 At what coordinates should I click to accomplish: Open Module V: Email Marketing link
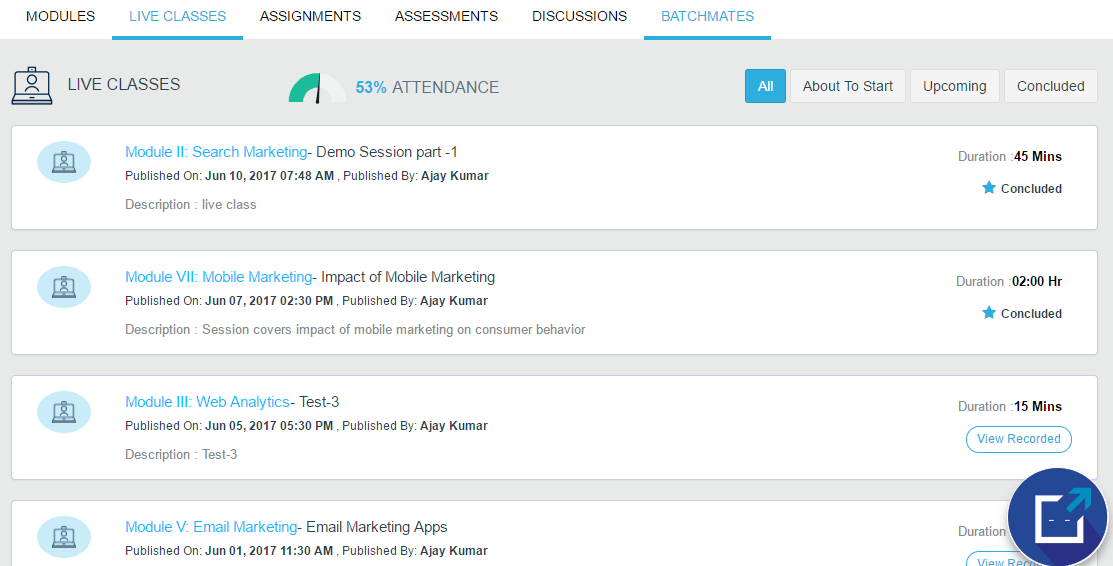211,527
